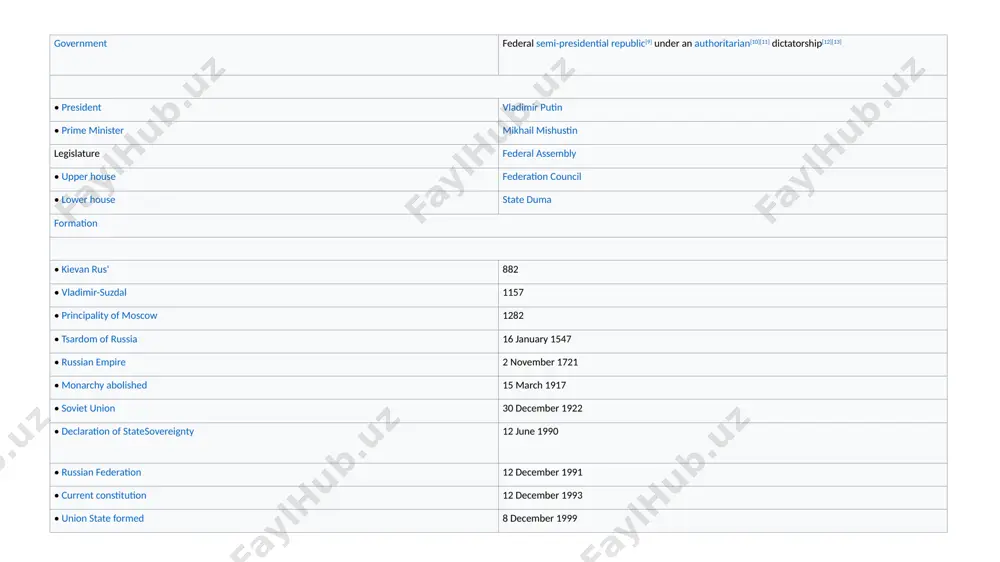Click the State Duma link
The image size is (1000, 562).
coord(527,199)
